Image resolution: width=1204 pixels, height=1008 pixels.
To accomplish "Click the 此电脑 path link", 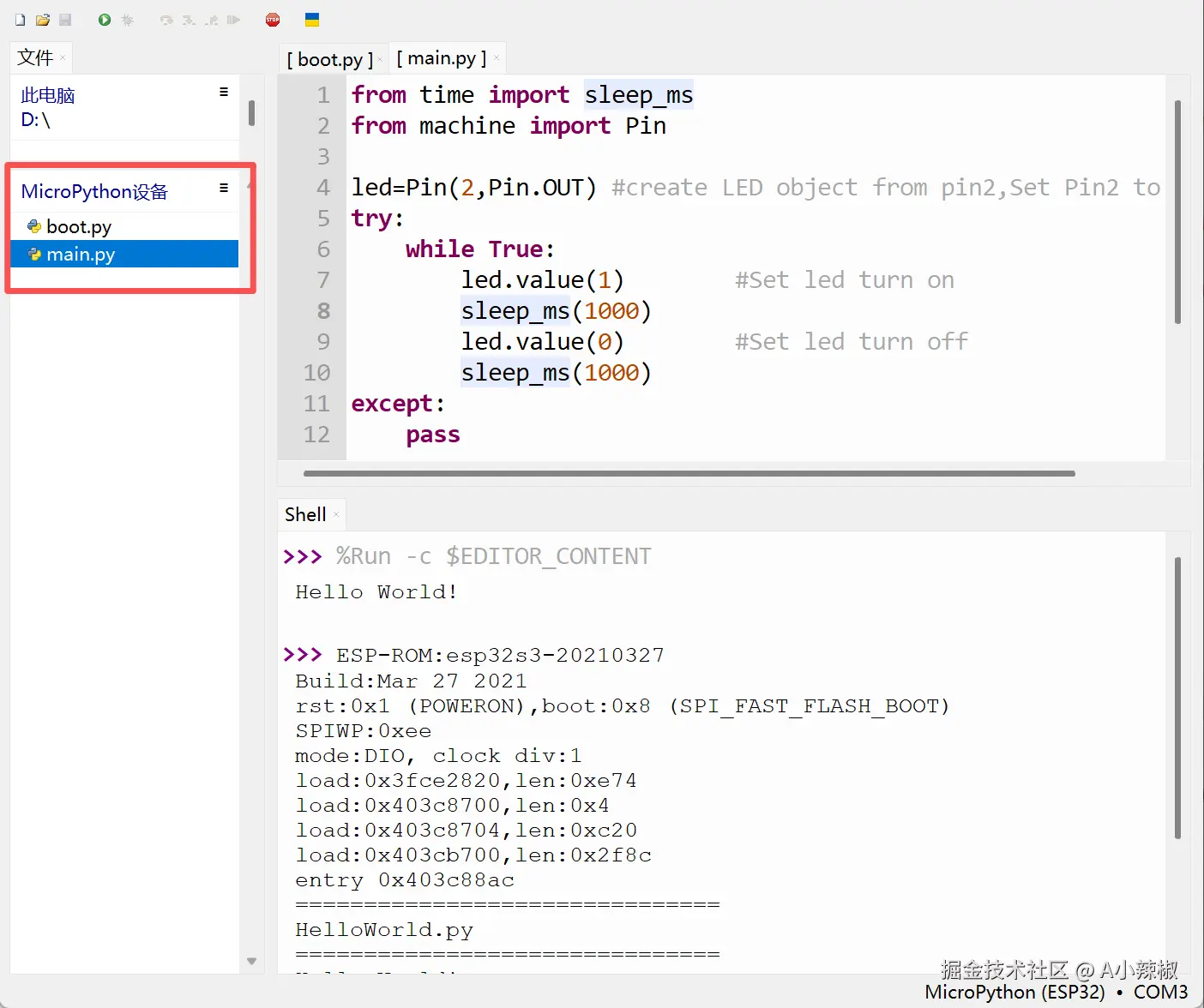I will point(48,95).
